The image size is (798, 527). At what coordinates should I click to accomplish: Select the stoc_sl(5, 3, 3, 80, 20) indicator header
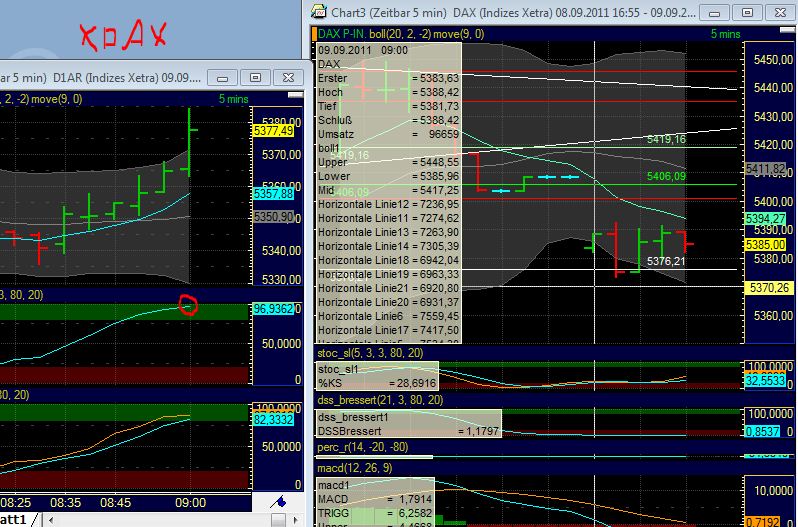click(x=369, y=353)
